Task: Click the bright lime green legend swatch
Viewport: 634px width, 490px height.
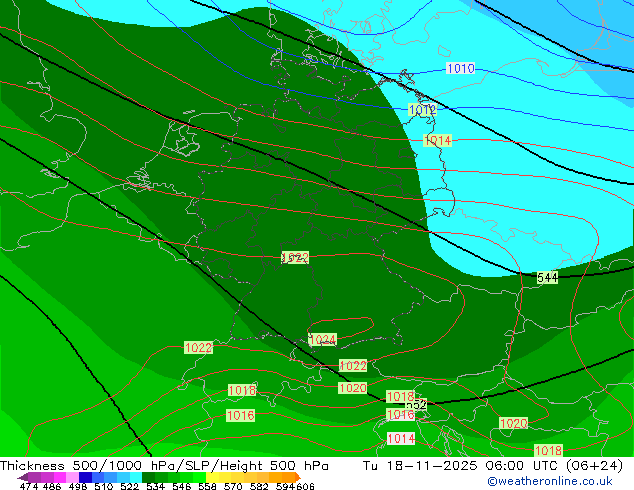Action: pos(199,477)
